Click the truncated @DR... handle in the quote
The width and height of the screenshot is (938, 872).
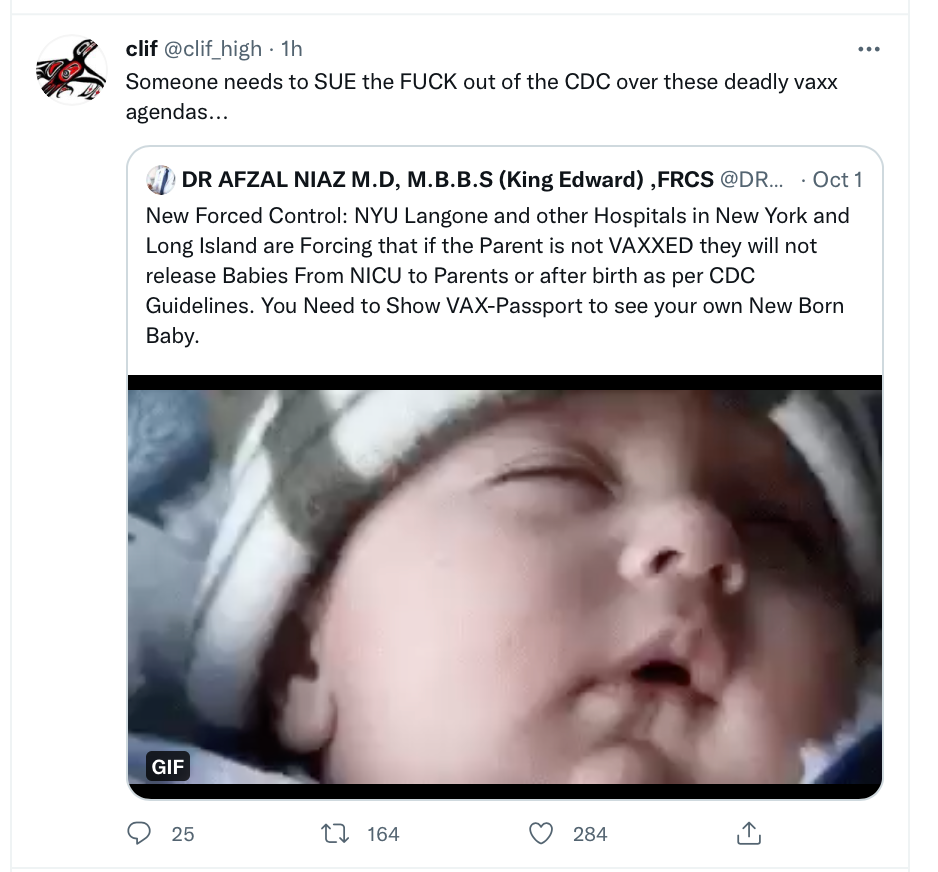coord(753,180)
